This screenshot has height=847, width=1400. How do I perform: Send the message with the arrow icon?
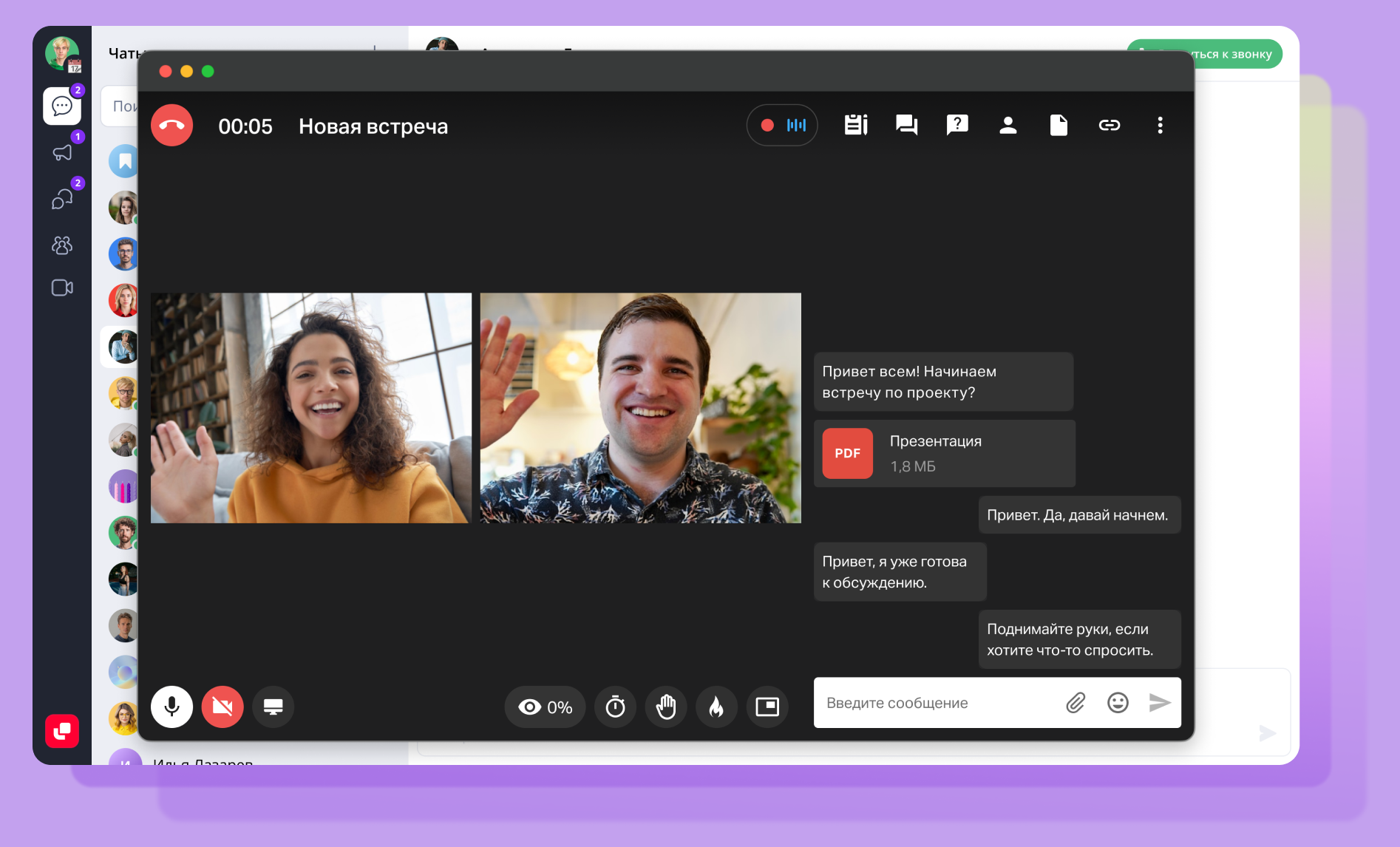click(1160, 703)
